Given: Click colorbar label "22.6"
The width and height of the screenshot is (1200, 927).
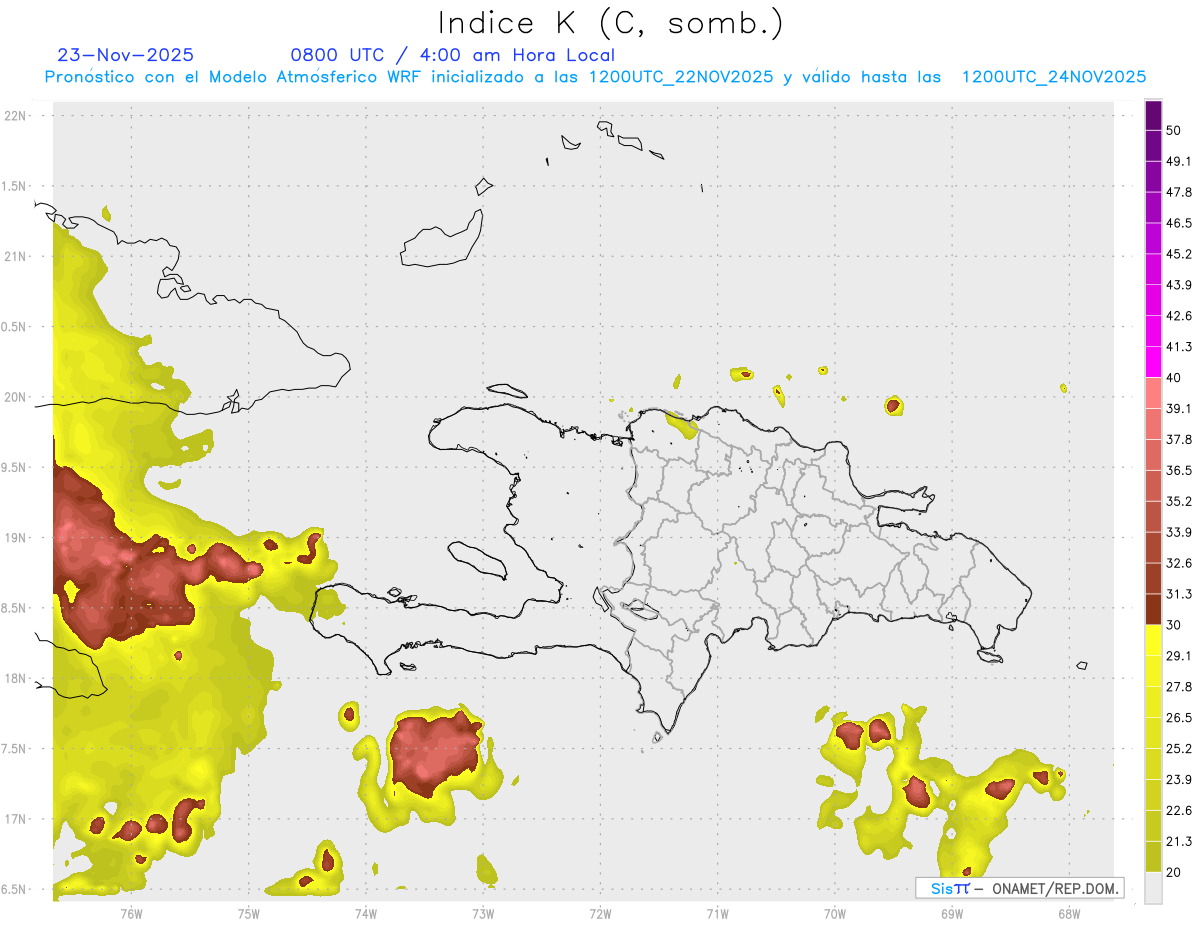Looking at the screenshot, I should (x=1179, y=811).
